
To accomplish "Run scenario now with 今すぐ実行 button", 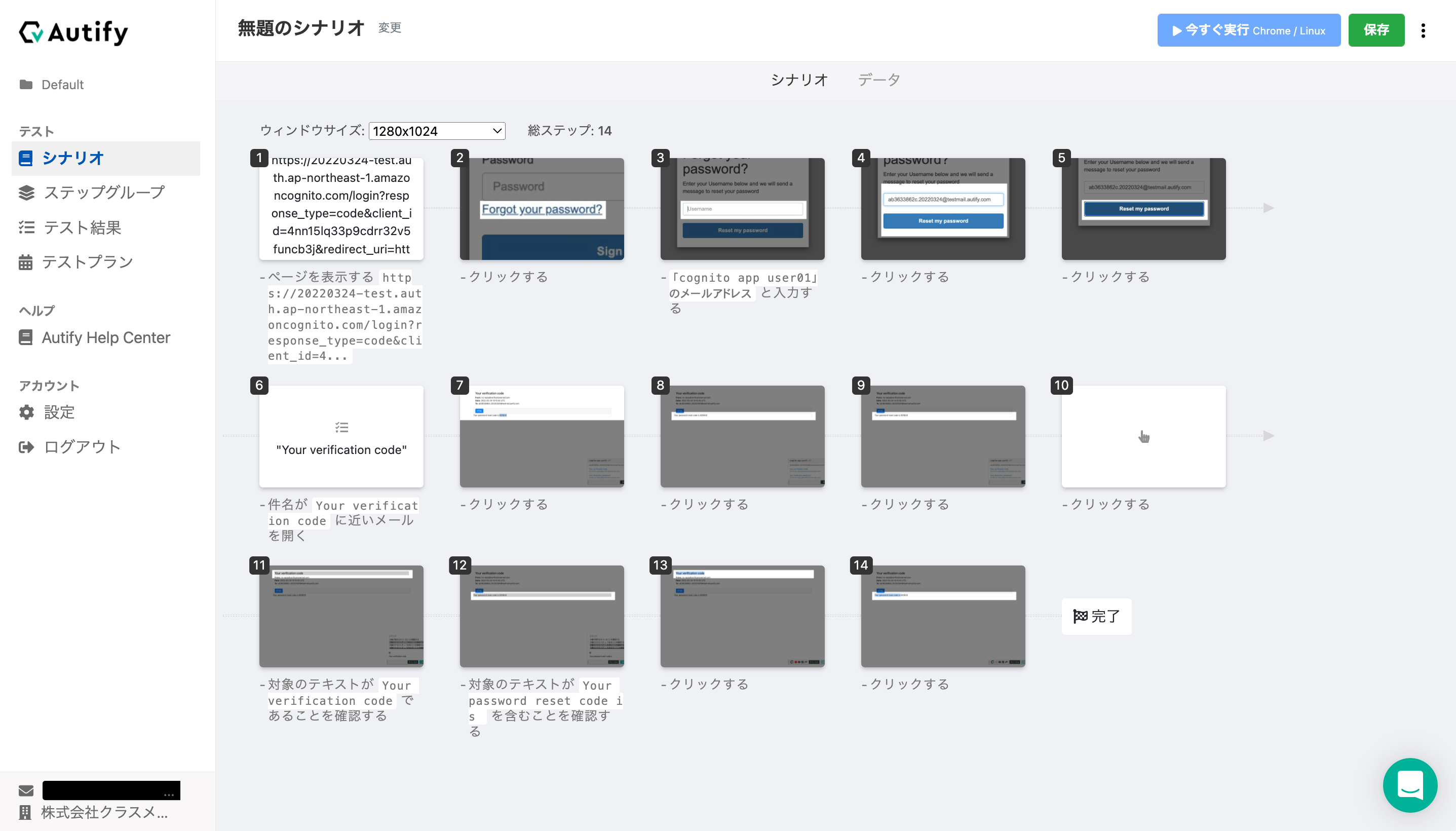I will (1248, 30).
